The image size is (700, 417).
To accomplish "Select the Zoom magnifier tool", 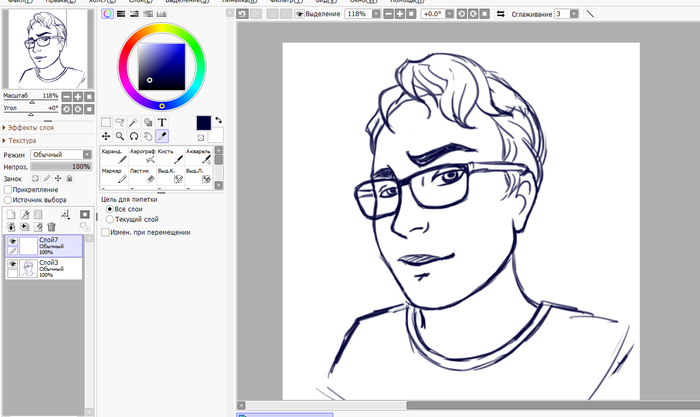I will (x=120, y=135).
